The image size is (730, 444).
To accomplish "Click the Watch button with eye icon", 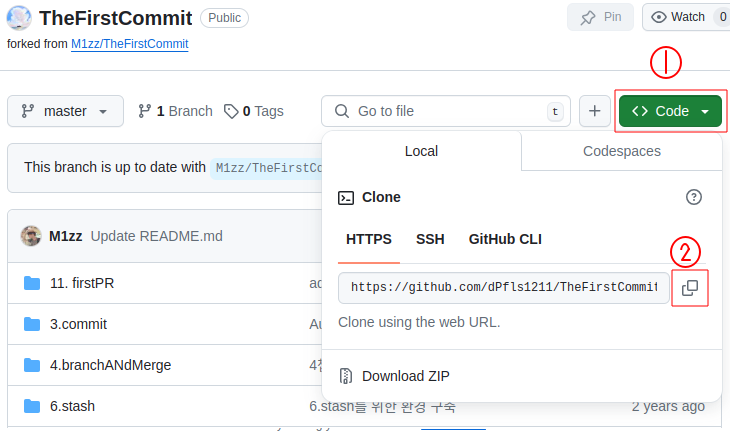I will [x=686, y=17].
